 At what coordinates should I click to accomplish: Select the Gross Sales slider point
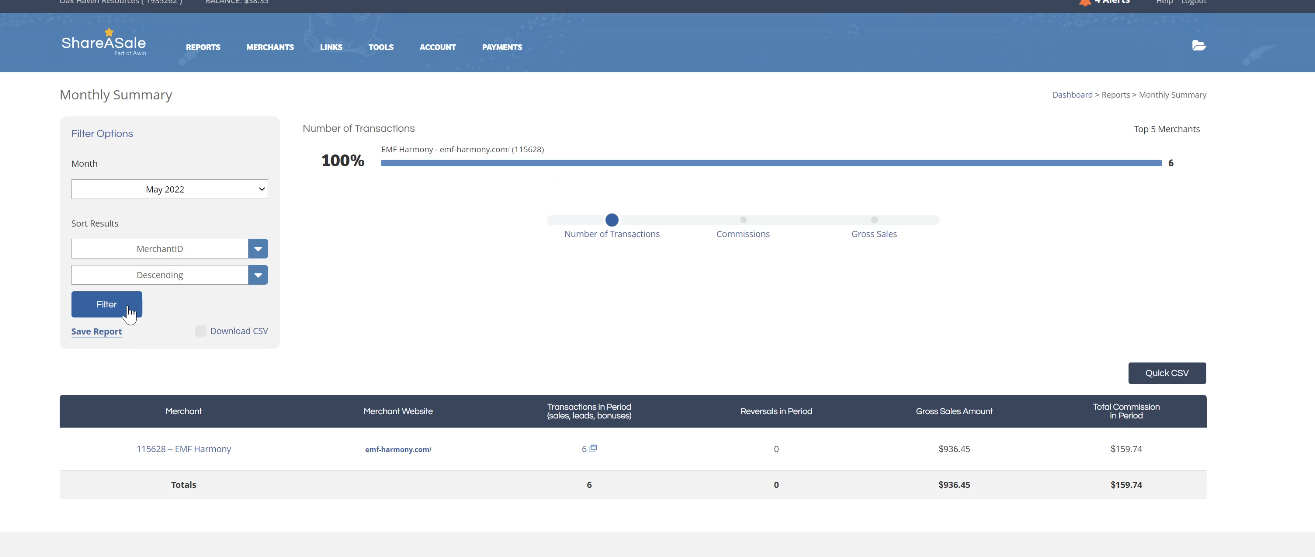[x=874, y=220]
